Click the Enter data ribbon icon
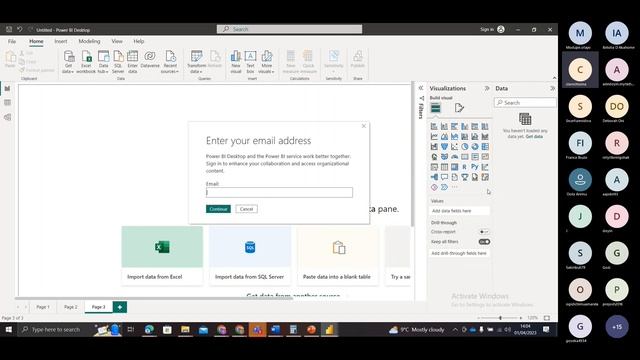Screen dimensions: 640x360 [x=133, y=62]
